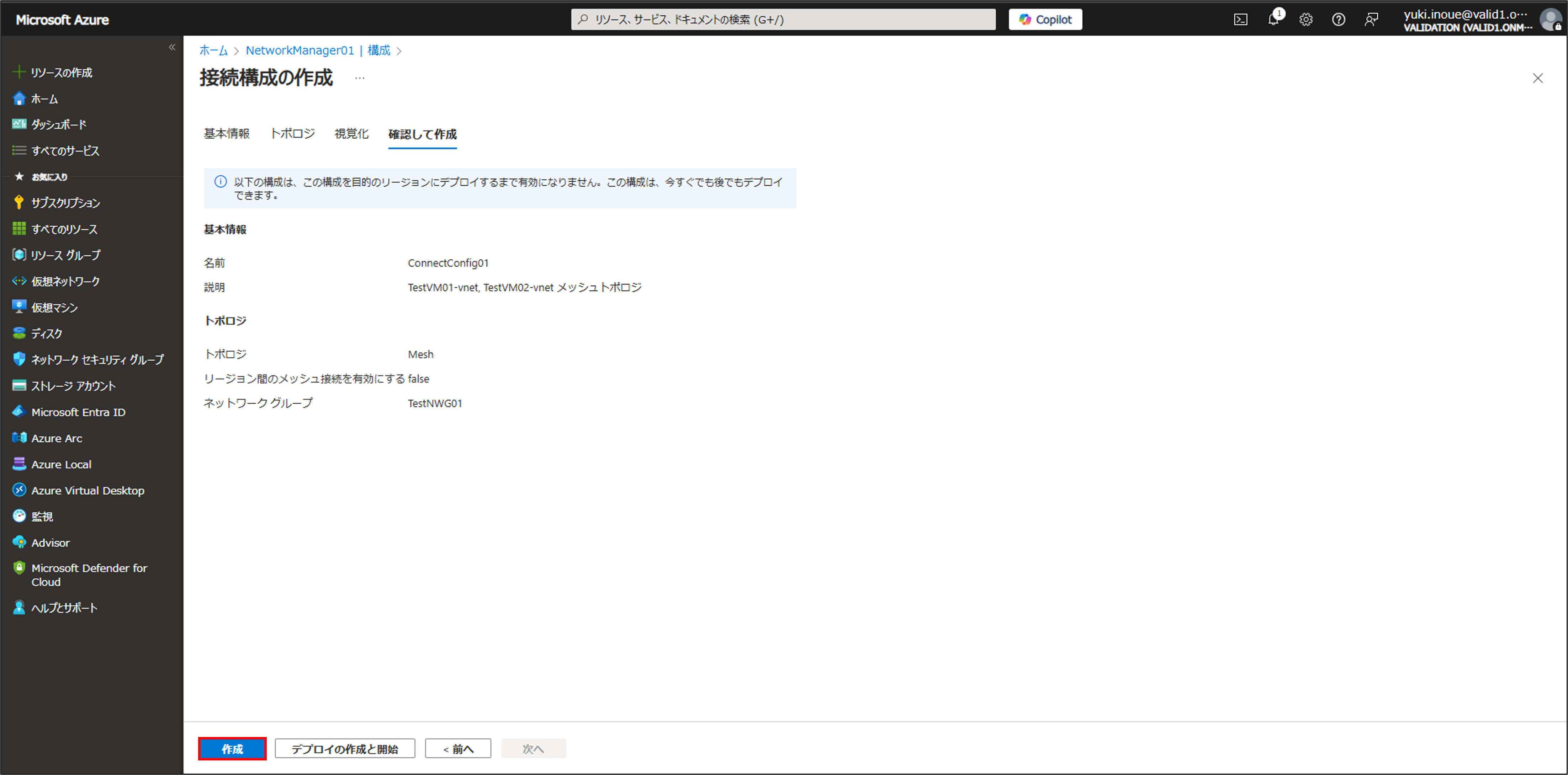Image resolution: width=1568 pixels, height=775 pixels.
Task: Open 仮想ネットワーク in sidebar
Action: 56,281
